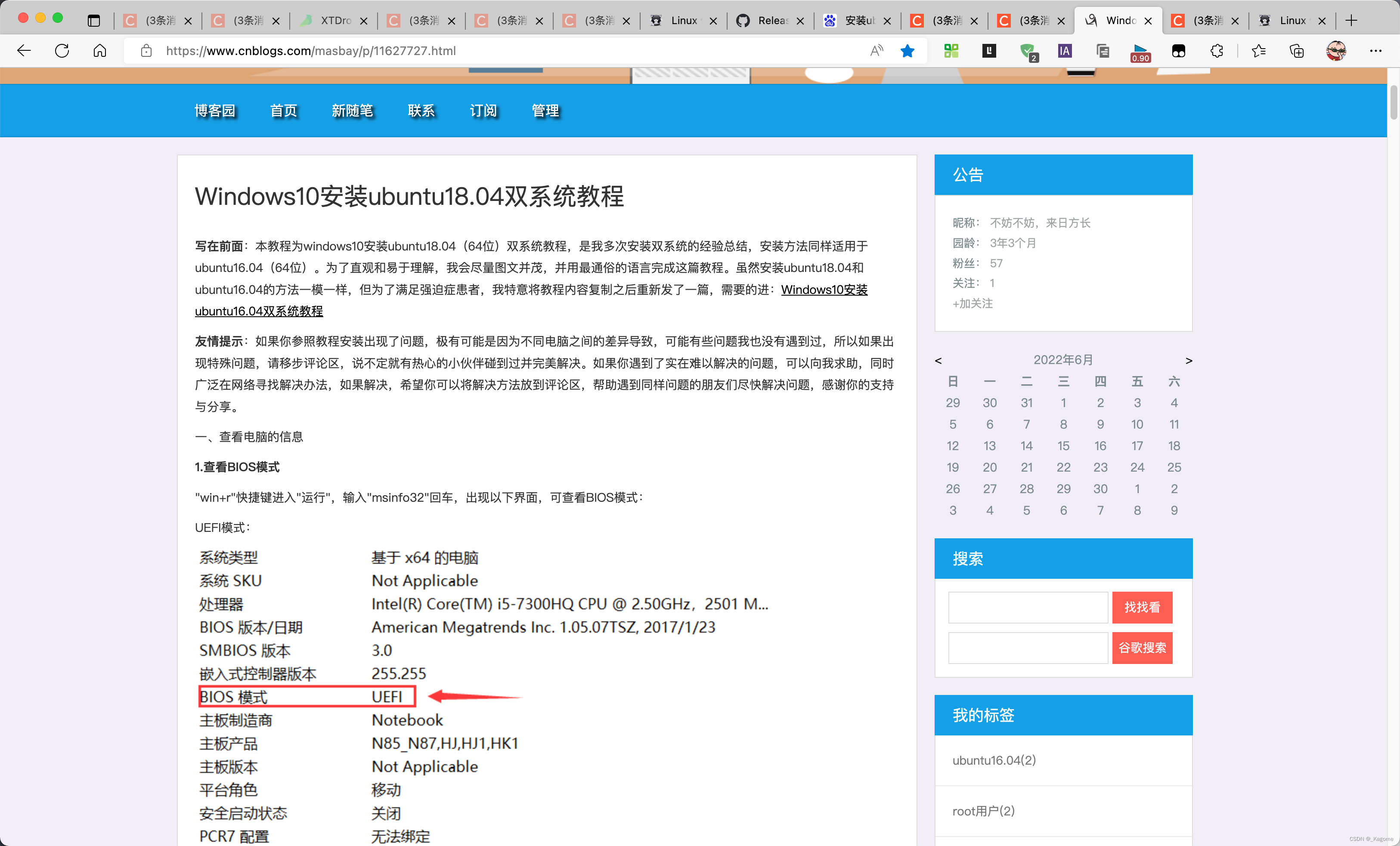The image size is (1400, 846).
Task: Click the page vertical scrollbar thumb
Action: pyautogui.click(x=1393, y=102)
